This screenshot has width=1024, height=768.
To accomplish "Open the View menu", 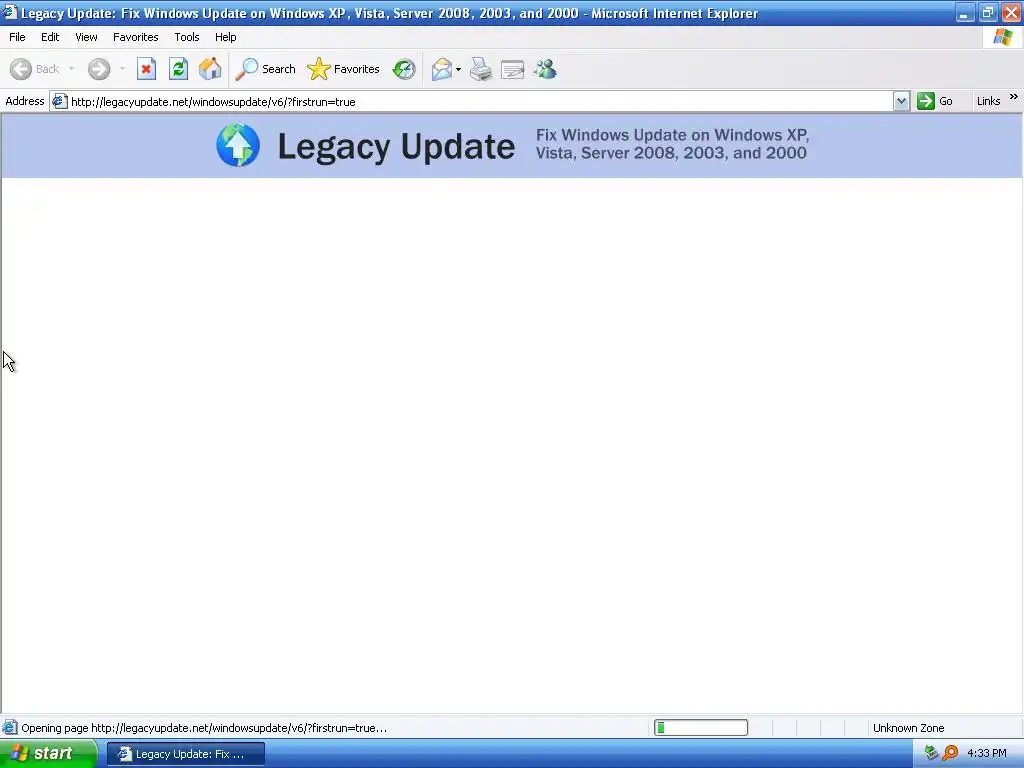I will click(86, 37).
